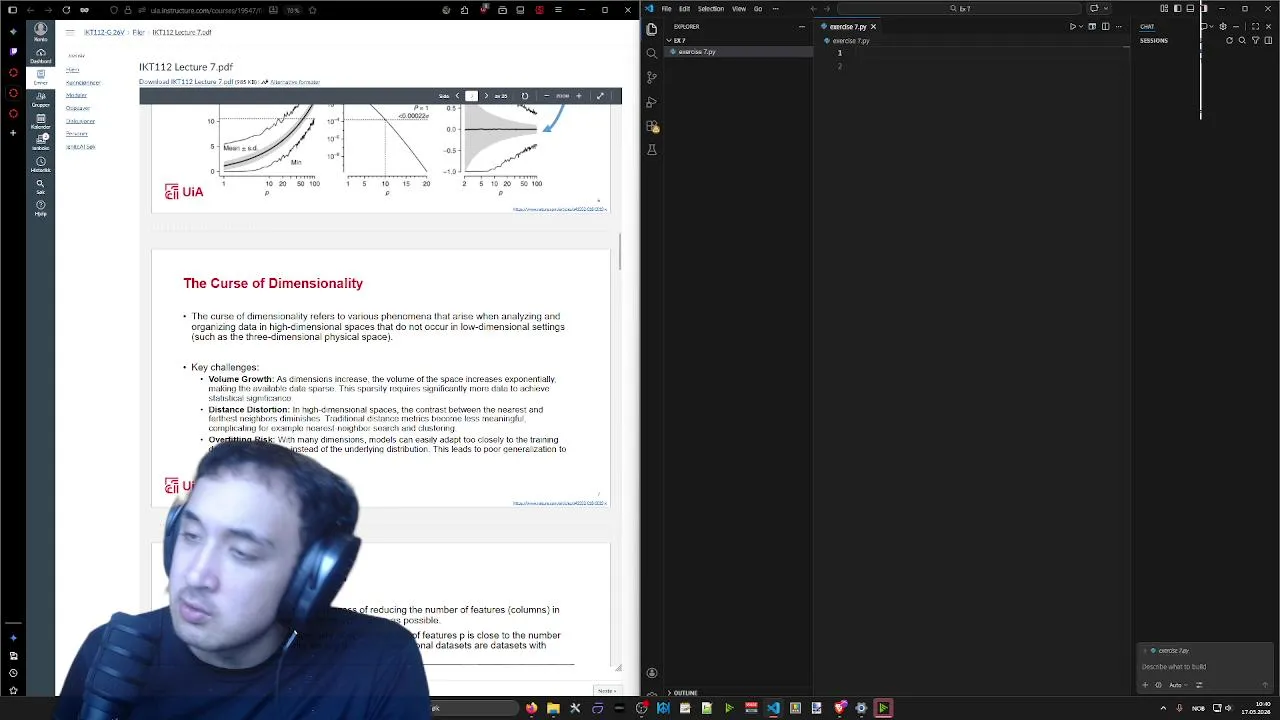The image size is (1280, 720).
Task: Download IKT112 Lecture 7.pdf link
Action: [186, 82]
